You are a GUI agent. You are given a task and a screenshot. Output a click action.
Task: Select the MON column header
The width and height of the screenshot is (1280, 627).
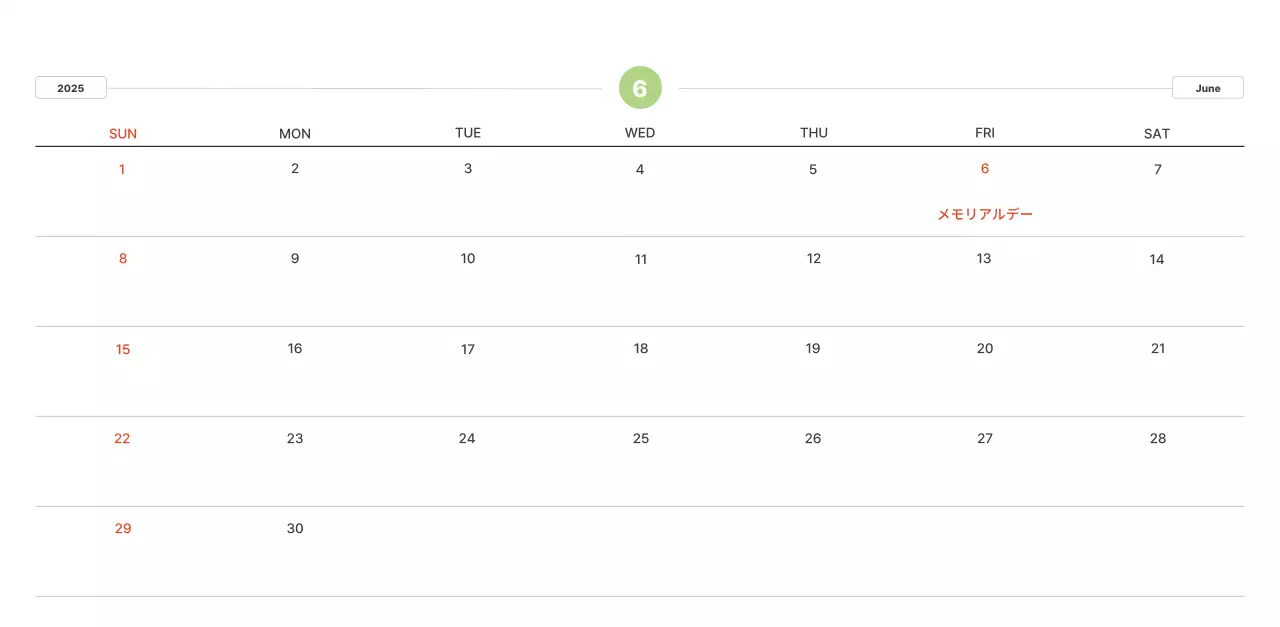295,134
